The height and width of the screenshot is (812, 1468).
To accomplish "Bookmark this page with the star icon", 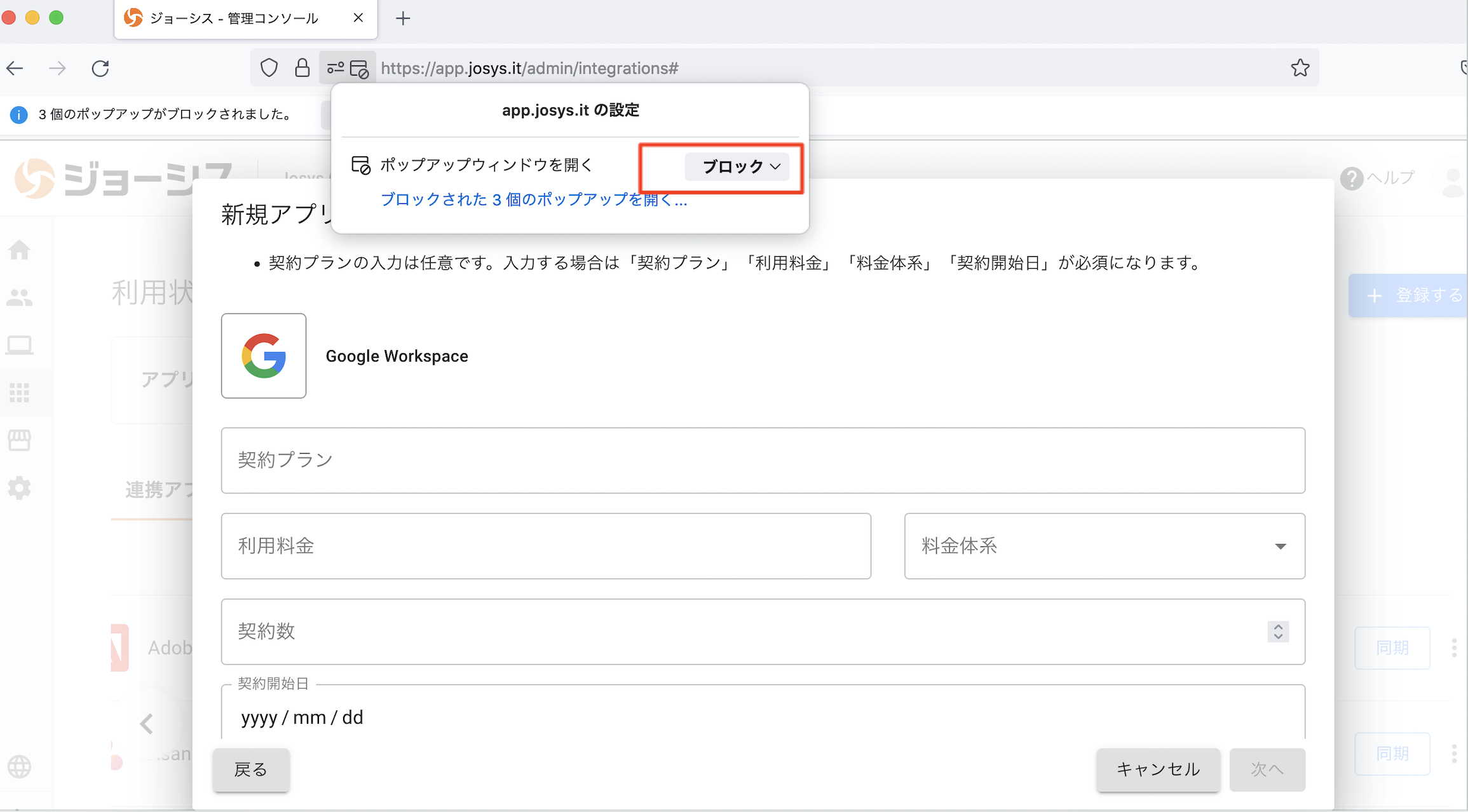I will 1300,68.
